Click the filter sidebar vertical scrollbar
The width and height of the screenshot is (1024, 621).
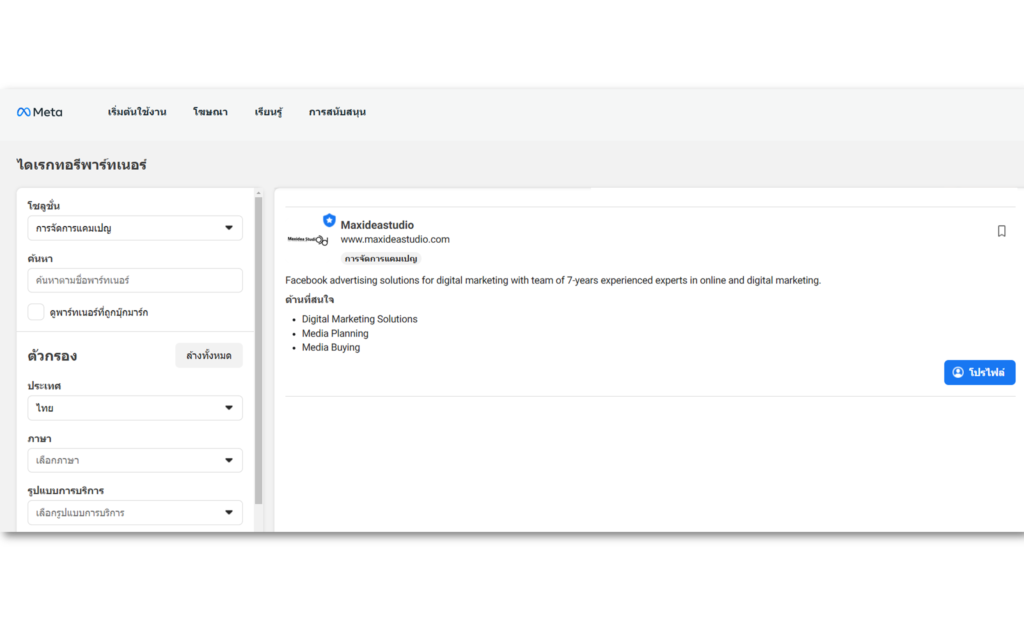coord(259,350)
